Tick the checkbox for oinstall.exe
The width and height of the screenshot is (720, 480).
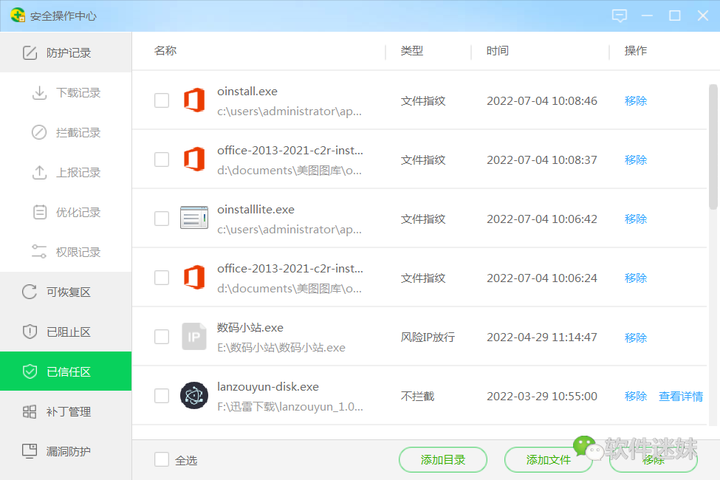coord(162,100)
